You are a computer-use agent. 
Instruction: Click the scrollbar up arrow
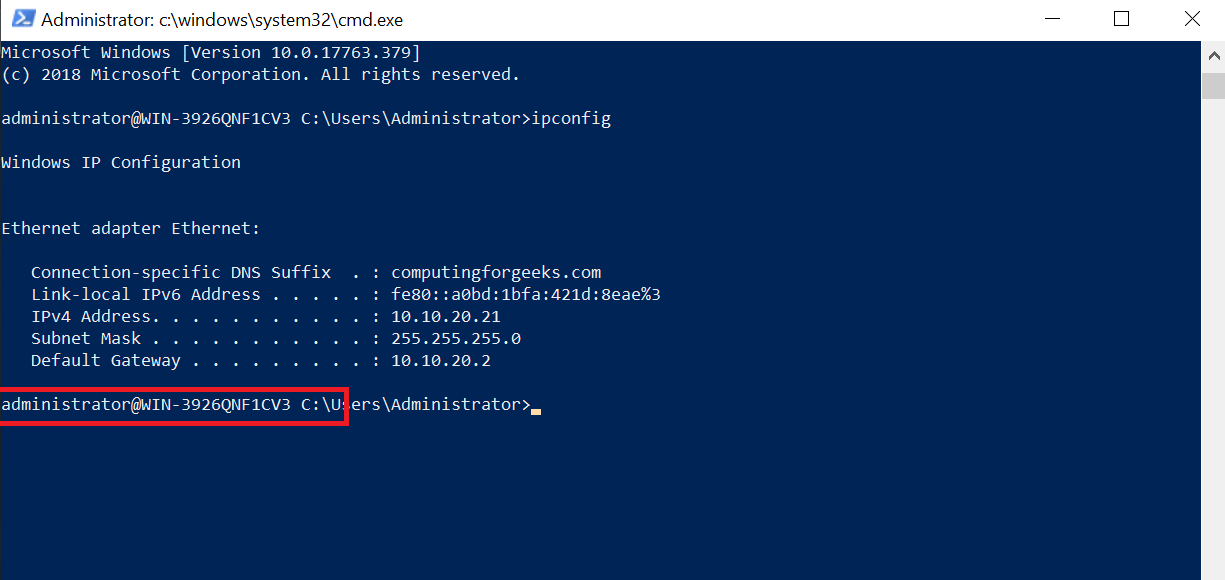pos(1213,56)
